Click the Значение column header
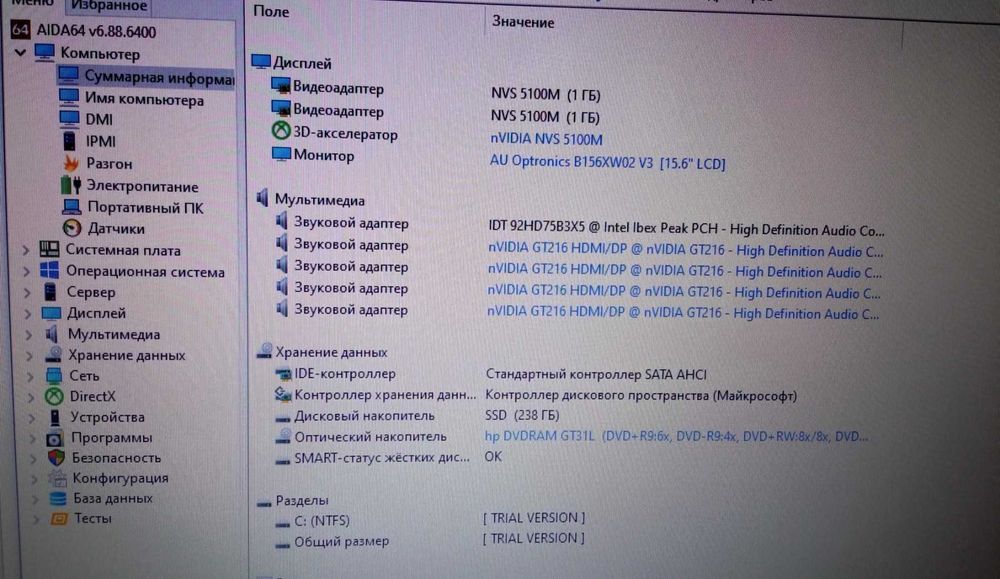 click(x=523, y=22)
